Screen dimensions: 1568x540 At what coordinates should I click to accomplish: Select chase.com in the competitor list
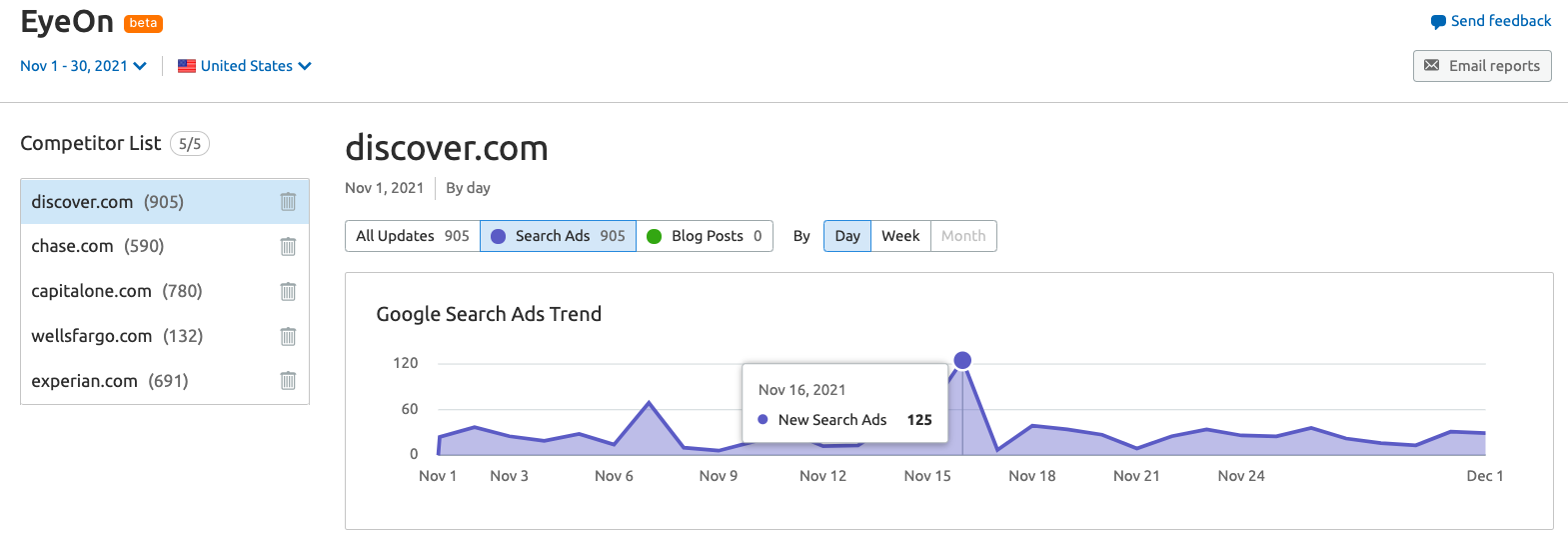pos(165,246)
